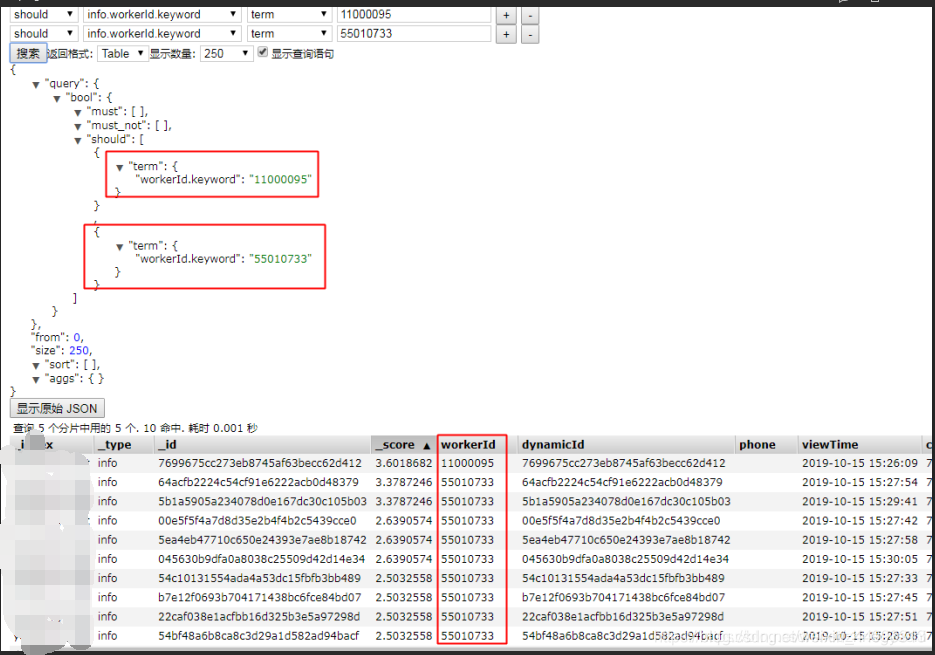The width and height of the screenshot is (935, 655).
Task: Collapse the "aggs" JSON node
Action: [x=36, y=379]
